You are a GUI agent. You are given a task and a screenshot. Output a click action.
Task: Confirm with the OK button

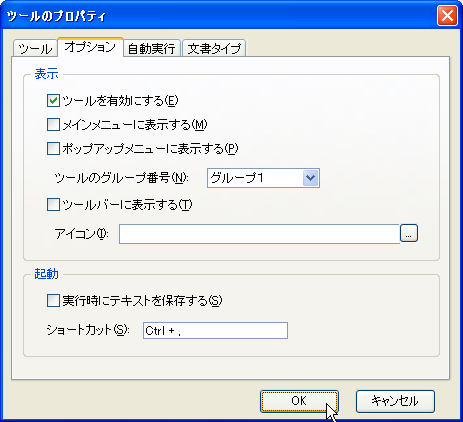coord(299,401)
